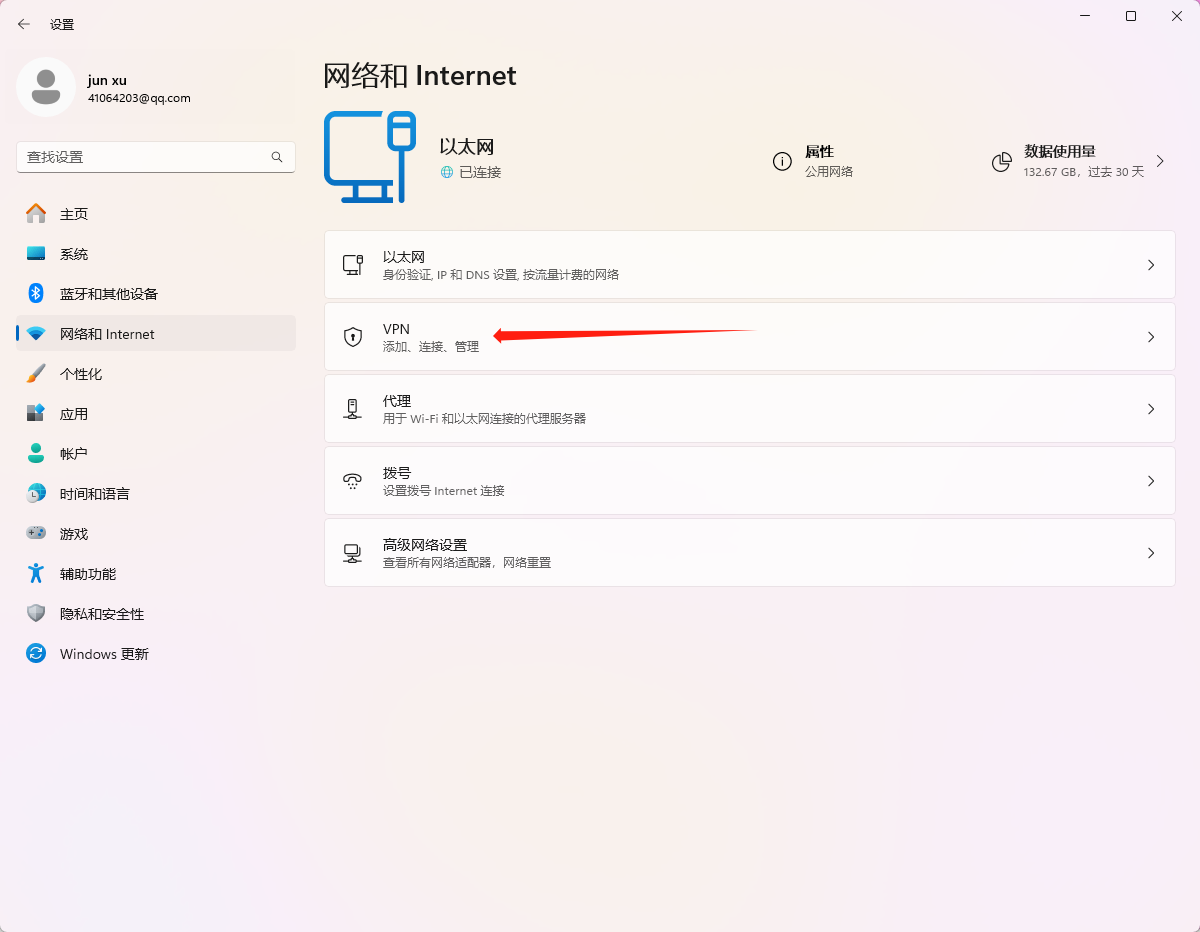Go to 主页 in the sidebar

pos(74,214)
